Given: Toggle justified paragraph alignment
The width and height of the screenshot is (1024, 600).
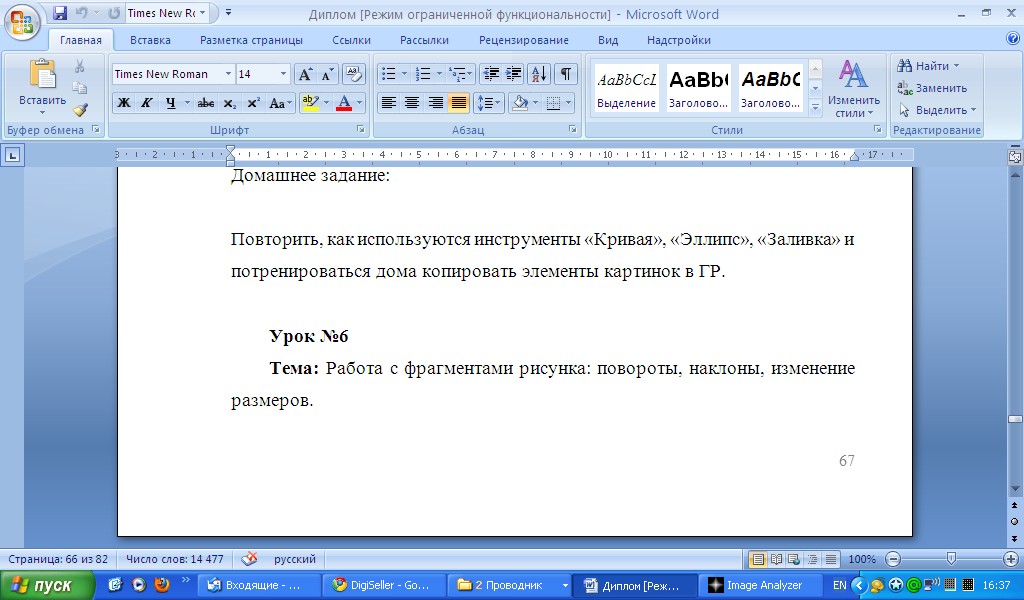Looking at the screenshot, I should click(x=459, y=103).
